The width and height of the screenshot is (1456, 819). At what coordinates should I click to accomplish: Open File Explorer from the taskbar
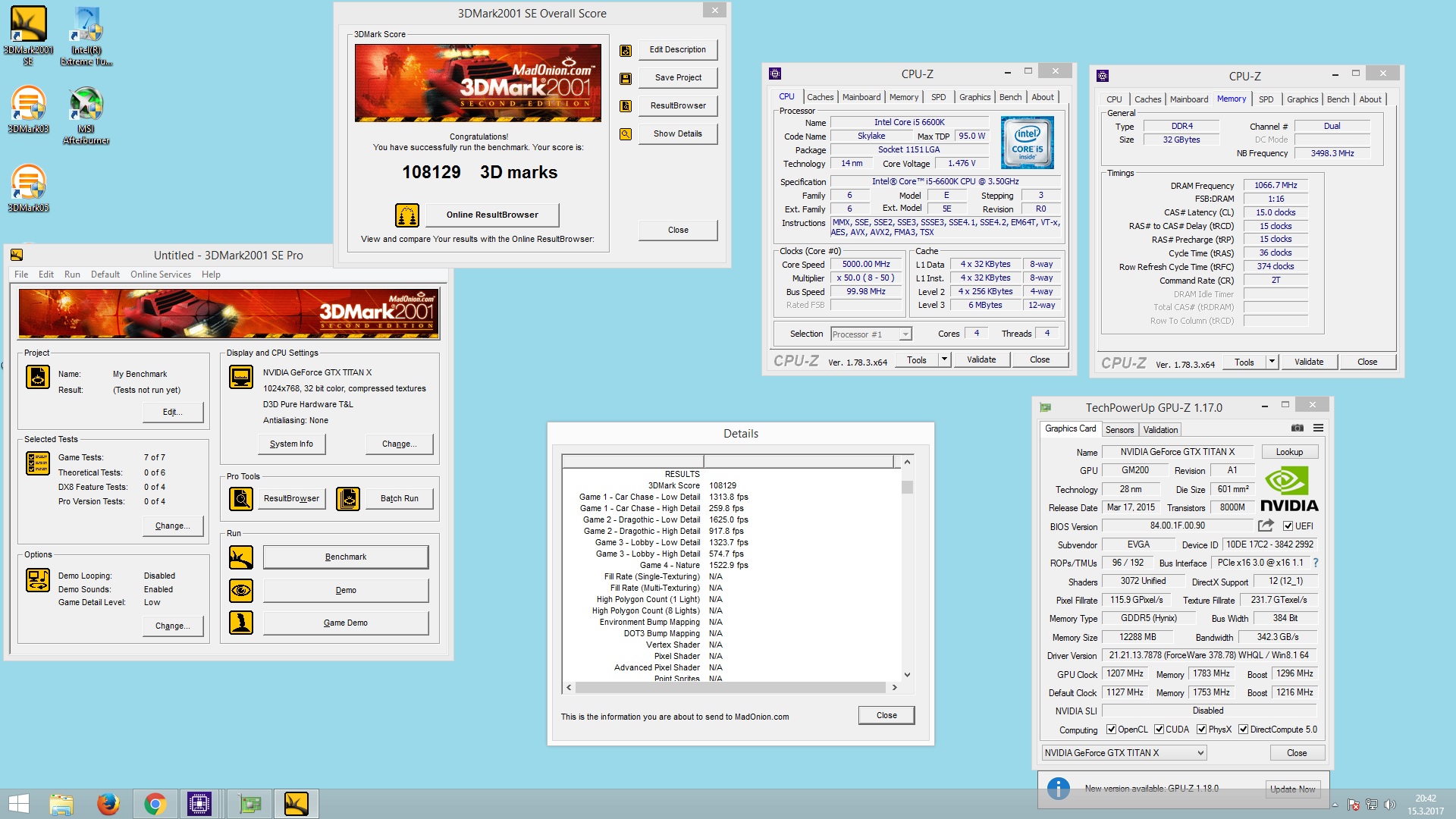[61, 804]
